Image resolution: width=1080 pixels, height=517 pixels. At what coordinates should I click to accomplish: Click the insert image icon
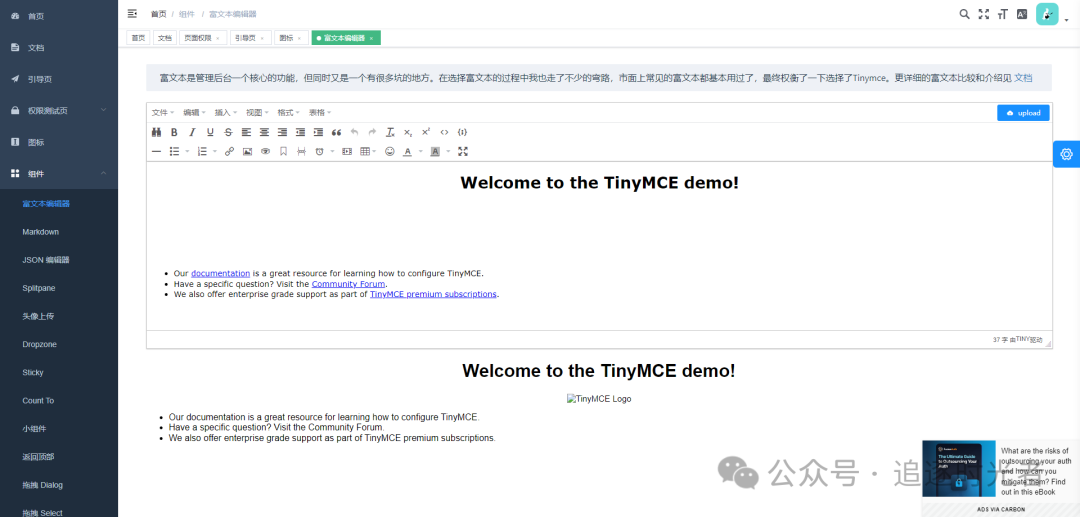pyautogui.click(x=247, y=152)
